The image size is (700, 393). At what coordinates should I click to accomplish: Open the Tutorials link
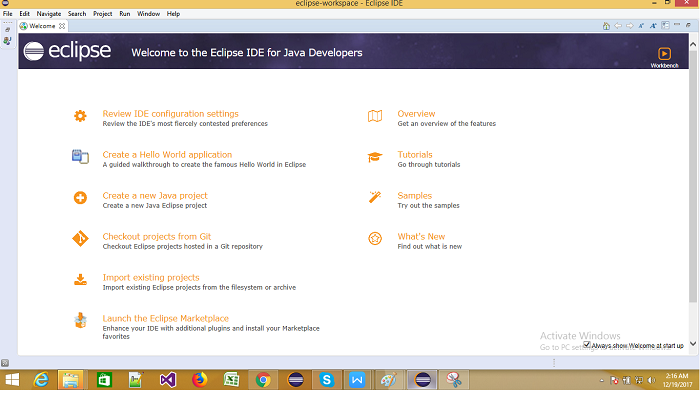415,155
